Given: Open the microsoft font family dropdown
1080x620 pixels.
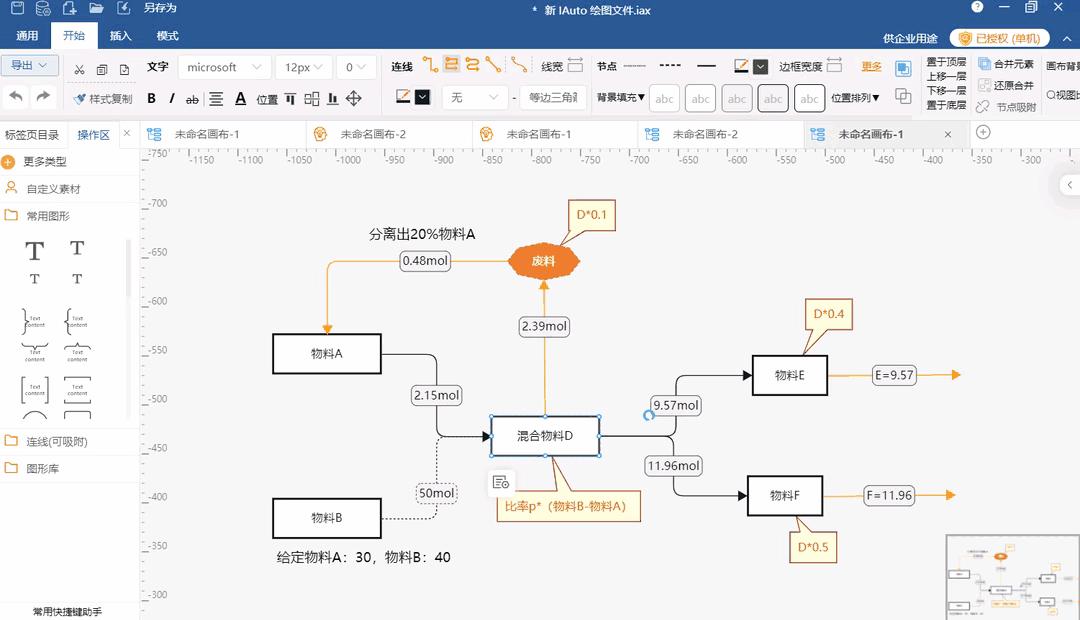Looking at the screenshot, I should tap(224, 66).
